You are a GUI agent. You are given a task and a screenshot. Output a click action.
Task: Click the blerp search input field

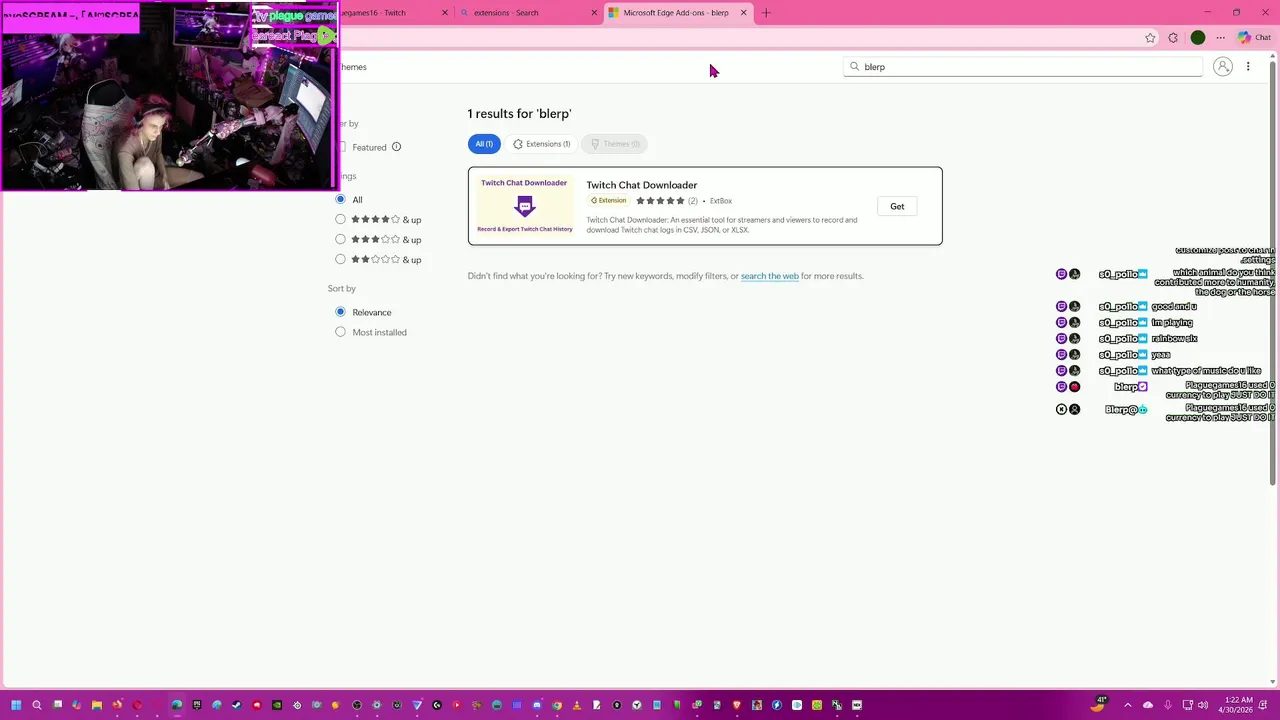(x=1022, y=67)
